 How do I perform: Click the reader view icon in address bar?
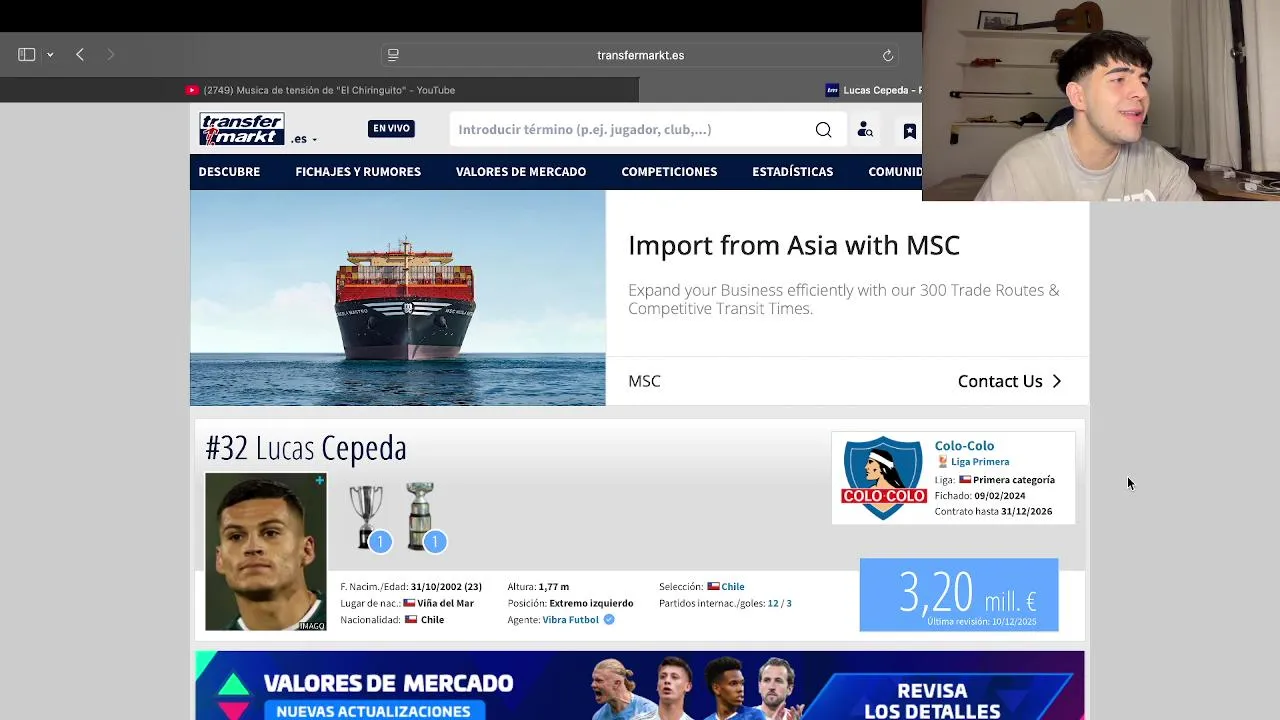click(393, 55)
